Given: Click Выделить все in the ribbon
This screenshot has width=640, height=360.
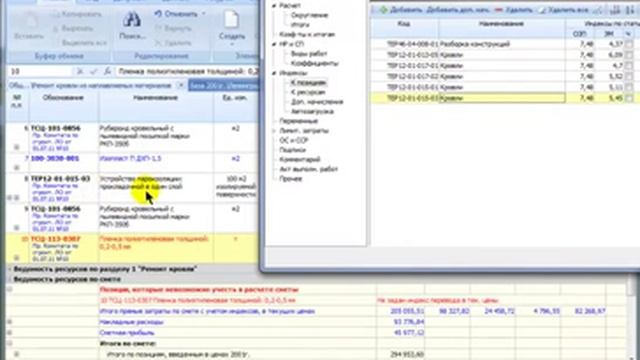Looking at the screenshot, I should (x=80, y=42).
